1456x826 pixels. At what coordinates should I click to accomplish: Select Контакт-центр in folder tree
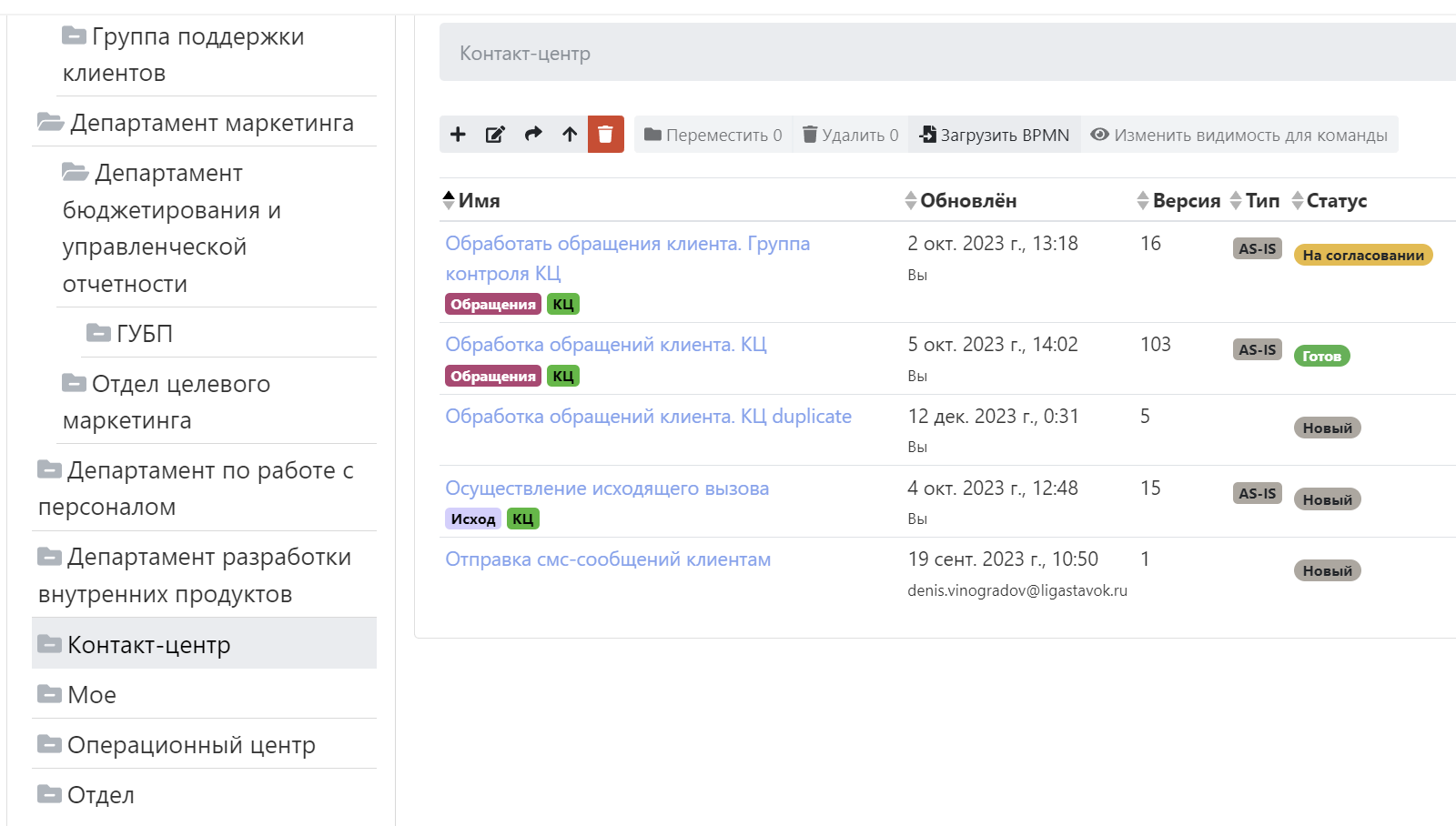205,644
